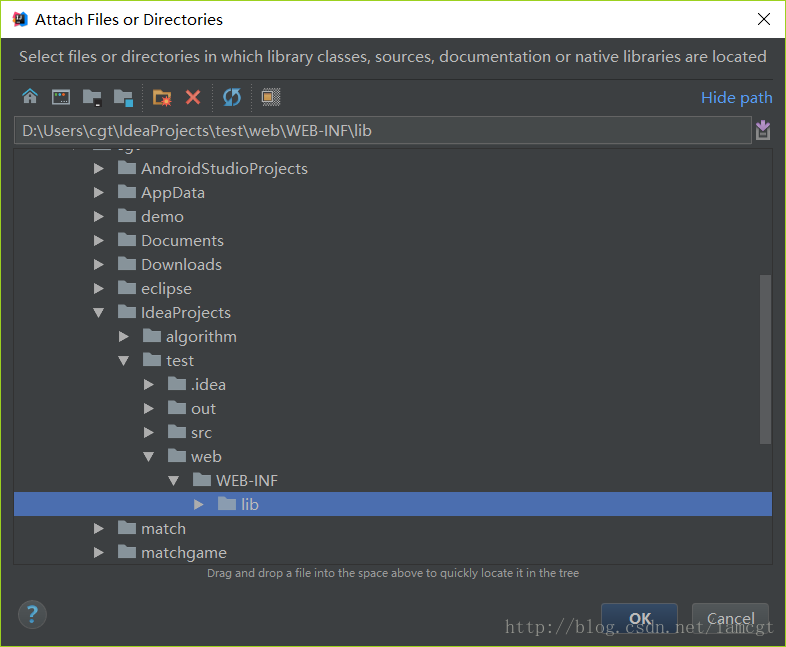This screenshot has height=647, width=786.
Task: Expand the .idea folder arrow
Action: click(x=148, y=385)
